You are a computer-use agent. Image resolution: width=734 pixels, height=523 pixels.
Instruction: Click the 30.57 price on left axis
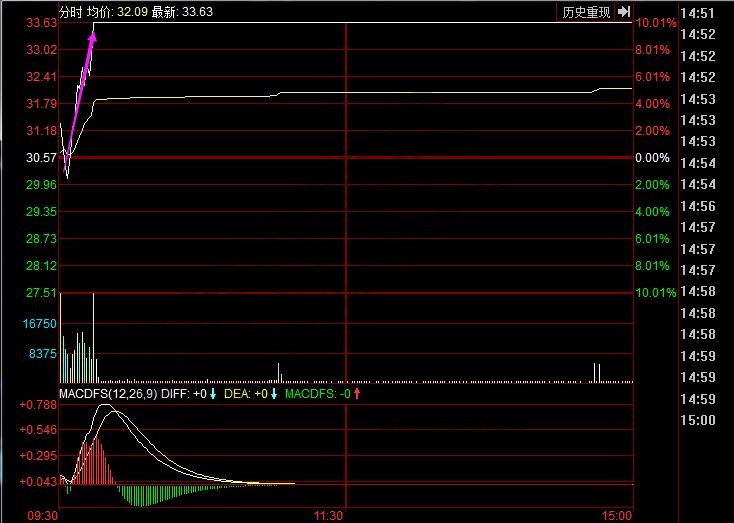click(x=41, y=158)
